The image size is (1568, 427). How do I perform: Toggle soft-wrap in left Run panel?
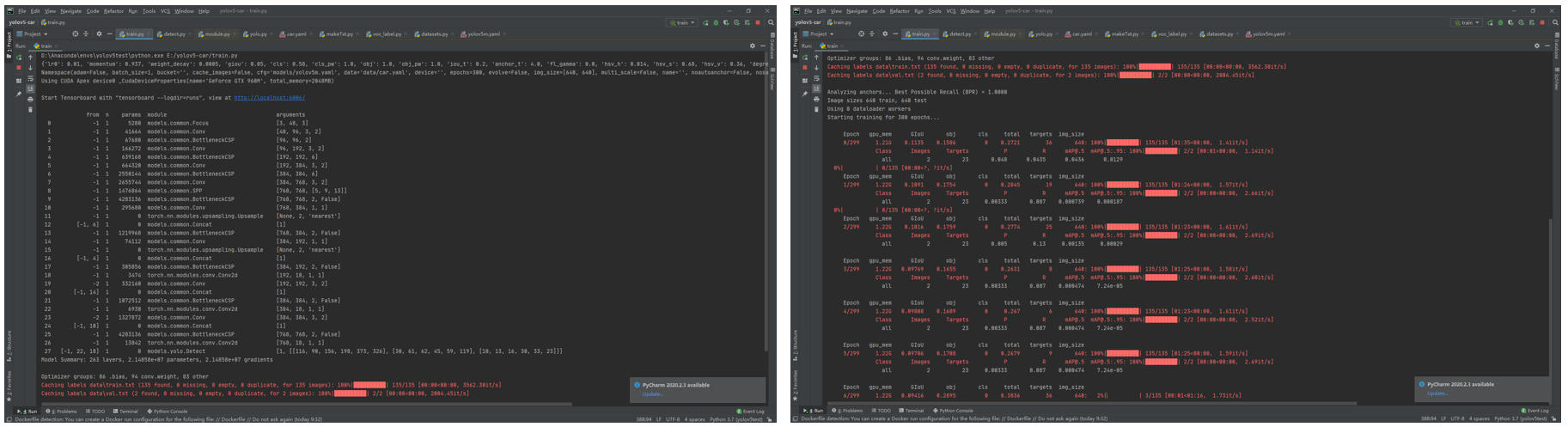(x=30, y=78)
